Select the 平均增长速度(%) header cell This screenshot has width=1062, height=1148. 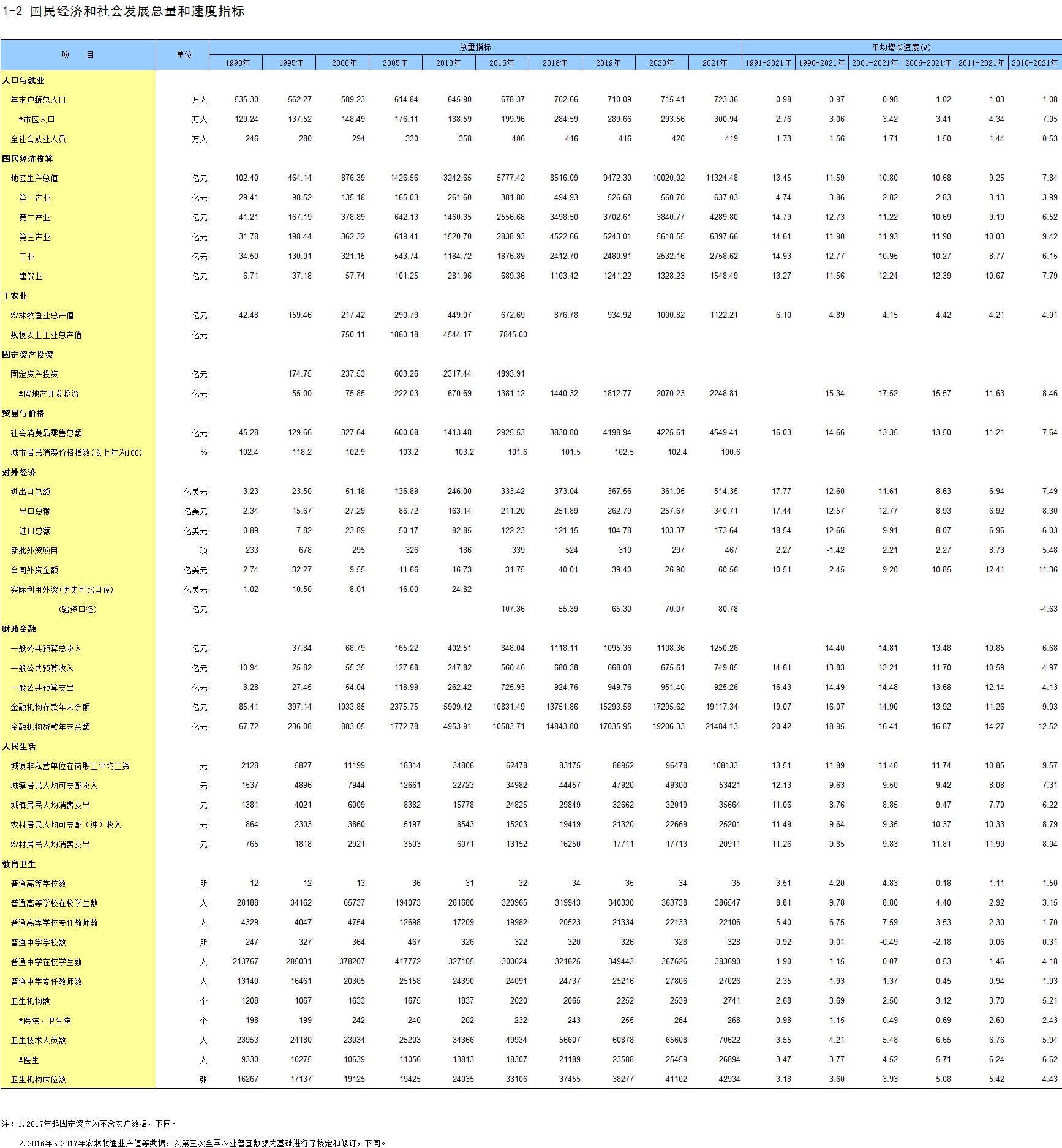pyautogui.click(x=901, y=47)
